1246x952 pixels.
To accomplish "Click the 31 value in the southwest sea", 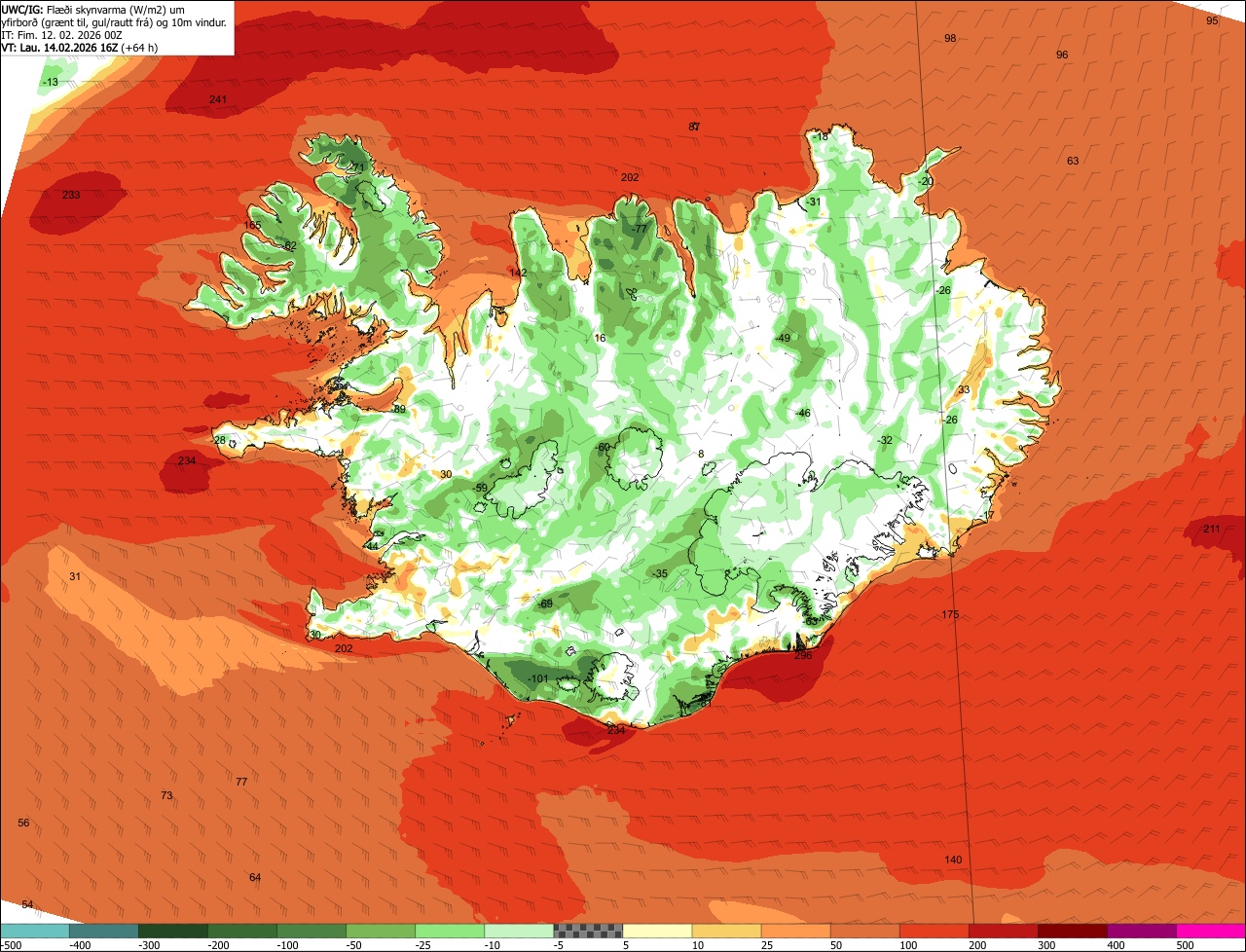I will click(75, 576).
